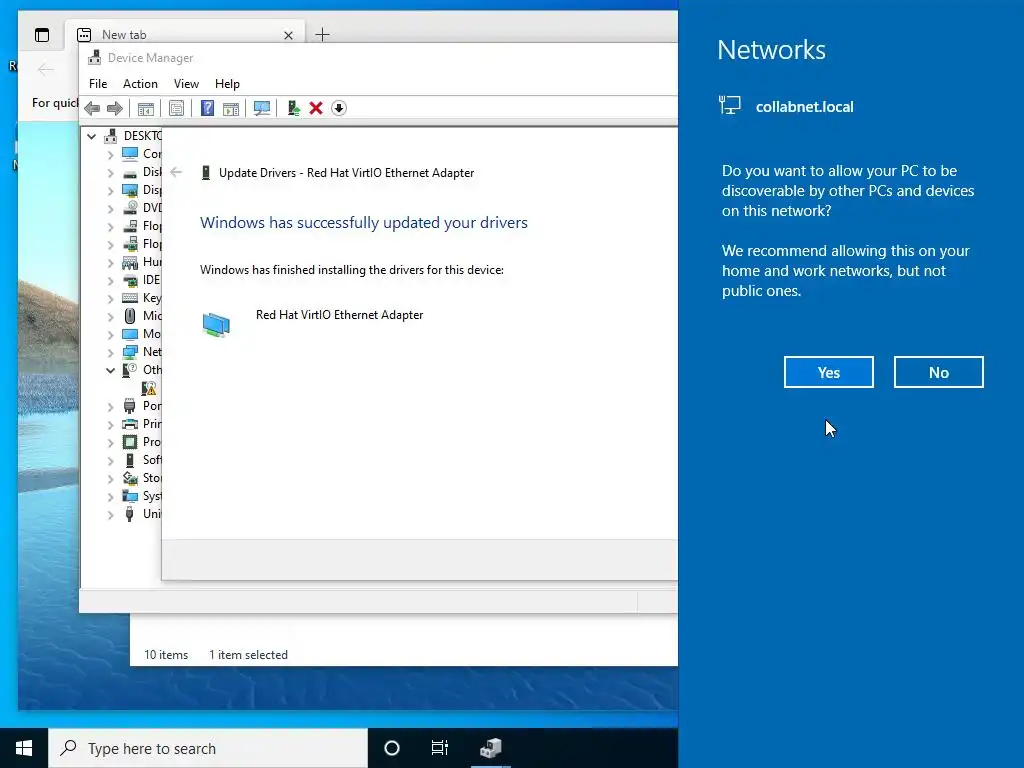Click Yes to allow network discovery
This screenshot has height=768, width=1024.
(x=829, y=372)
